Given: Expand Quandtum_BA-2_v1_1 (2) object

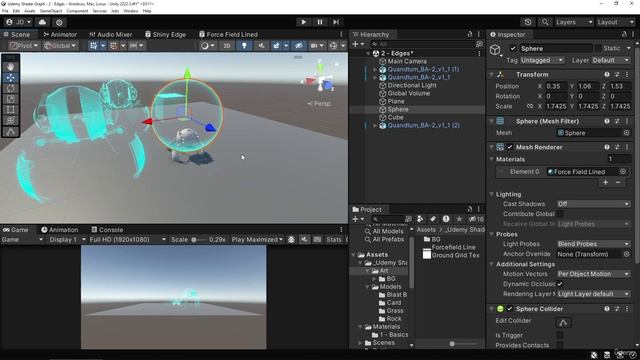Looking at the screenshot, I should point(375,125).
